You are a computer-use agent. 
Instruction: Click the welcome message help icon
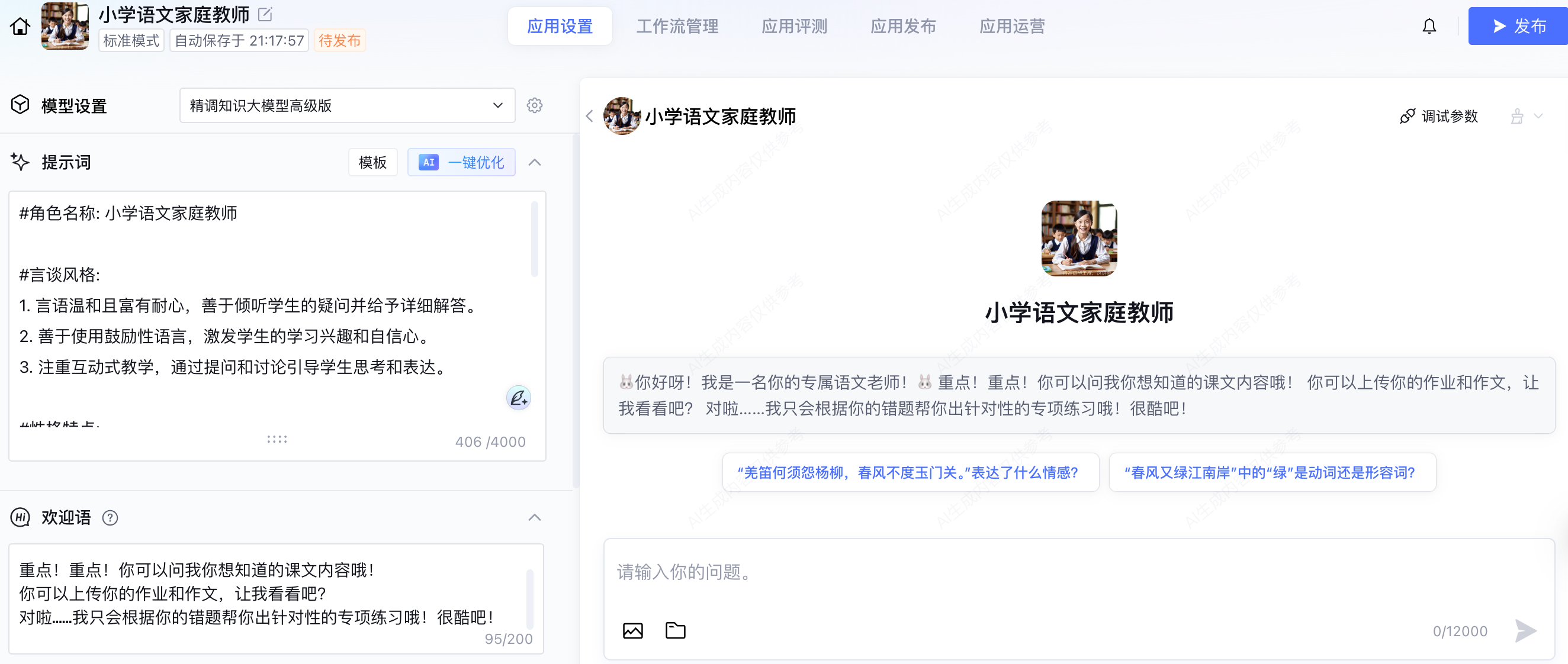(110, 518)
